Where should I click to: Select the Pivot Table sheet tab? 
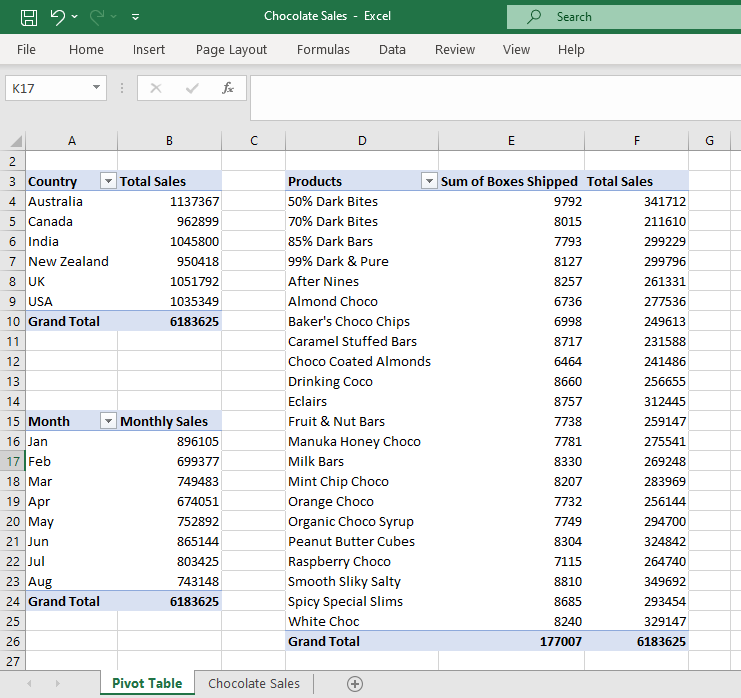[147, 683]
